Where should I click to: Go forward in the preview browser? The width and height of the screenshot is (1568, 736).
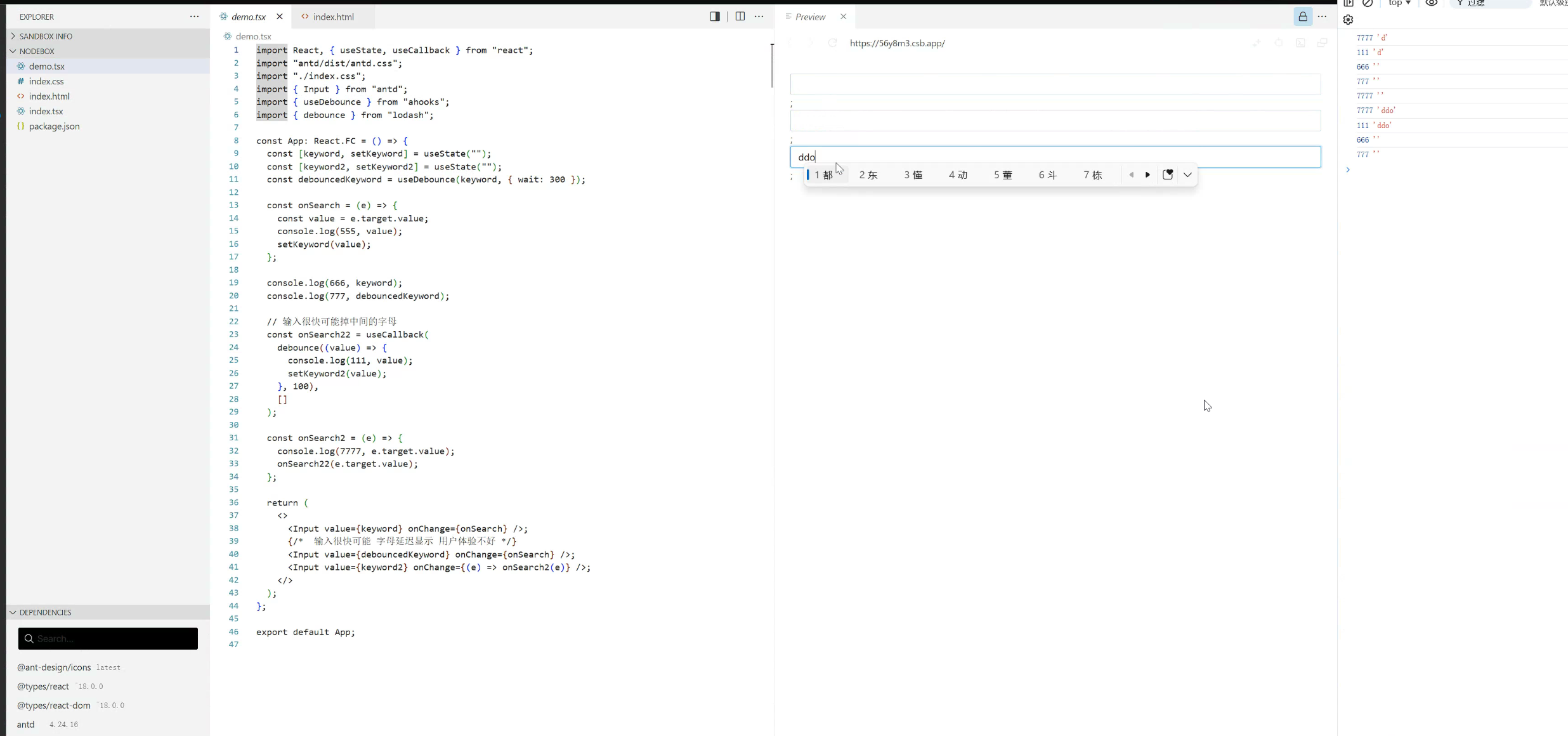(811, 43)
